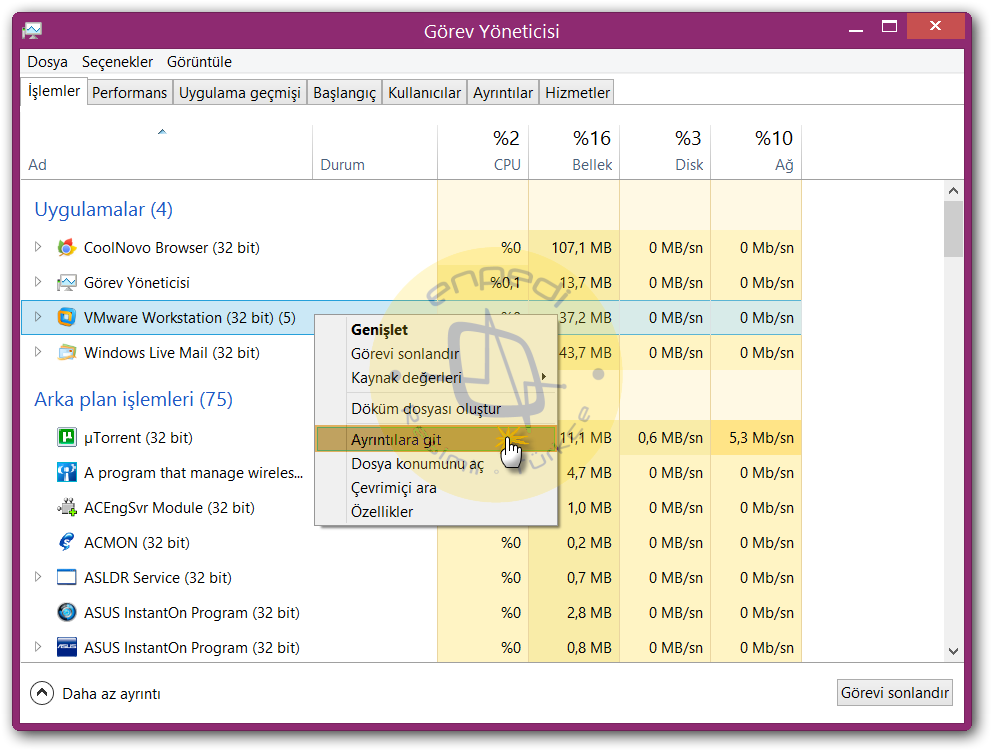Click the wireless manager program icon
This screenshot has height=751, width=992.
[x=66, y=473]
